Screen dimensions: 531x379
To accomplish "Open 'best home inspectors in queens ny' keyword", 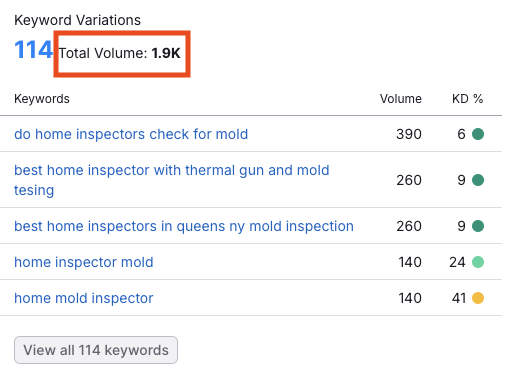I will tap(184, 226).
